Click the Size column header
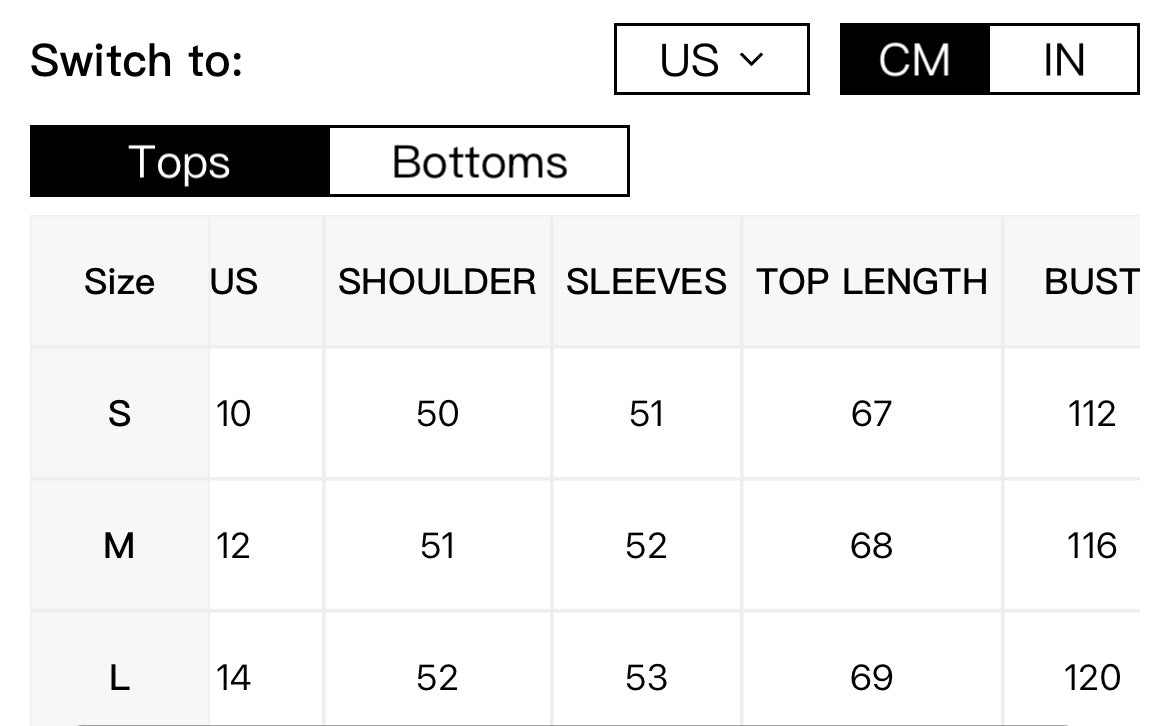1170x726 pixels. pos(119,282)
